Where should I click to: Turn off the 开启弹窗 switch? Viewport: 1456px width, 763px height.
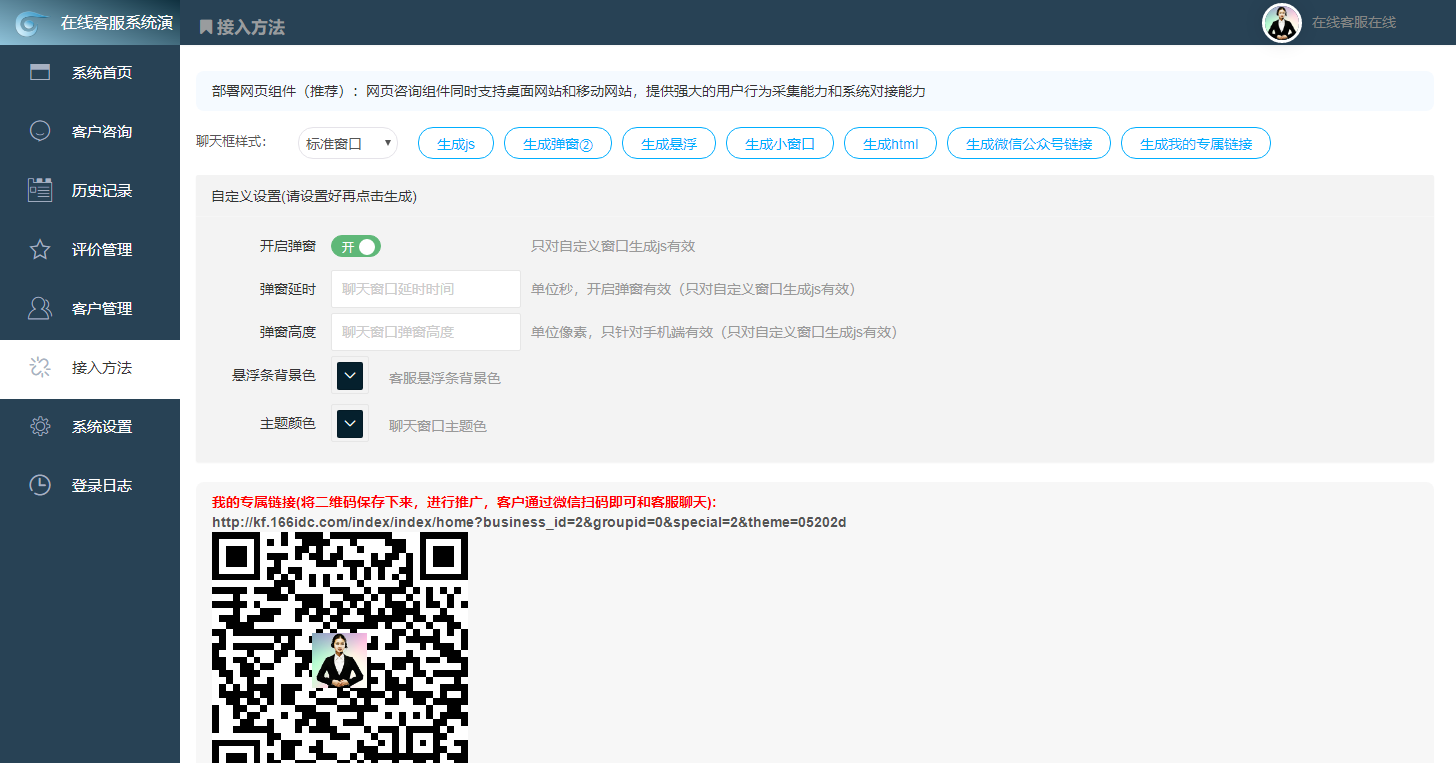[356, 246]
